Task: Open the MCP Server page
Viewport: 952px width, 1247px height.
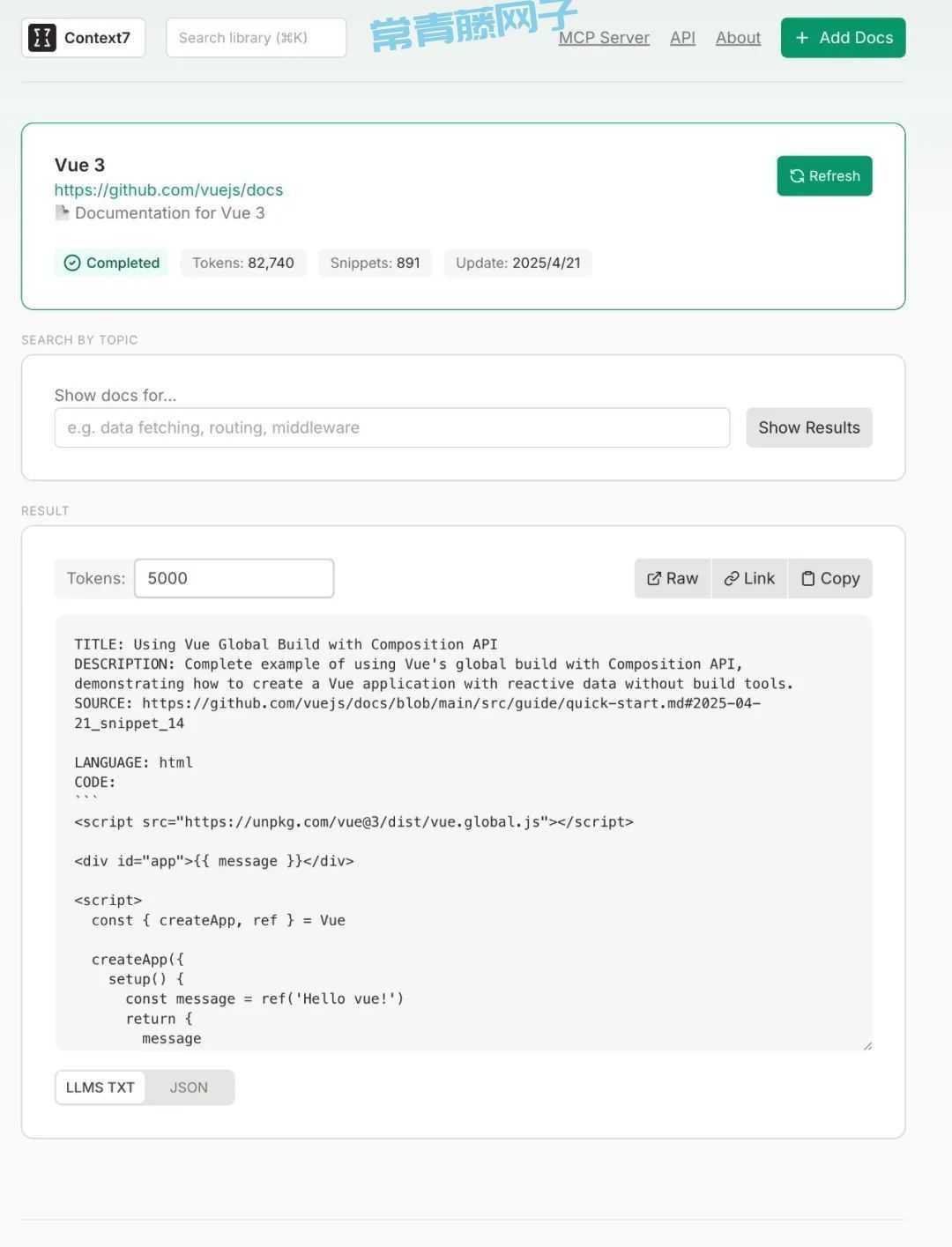Action: point(604,38)
